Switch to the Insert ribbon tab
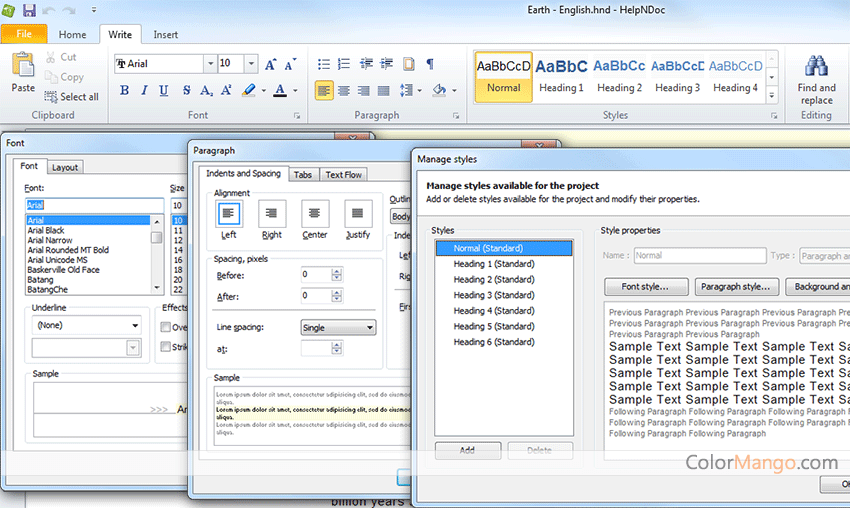850x508 pixels. [x=166, y=35]
